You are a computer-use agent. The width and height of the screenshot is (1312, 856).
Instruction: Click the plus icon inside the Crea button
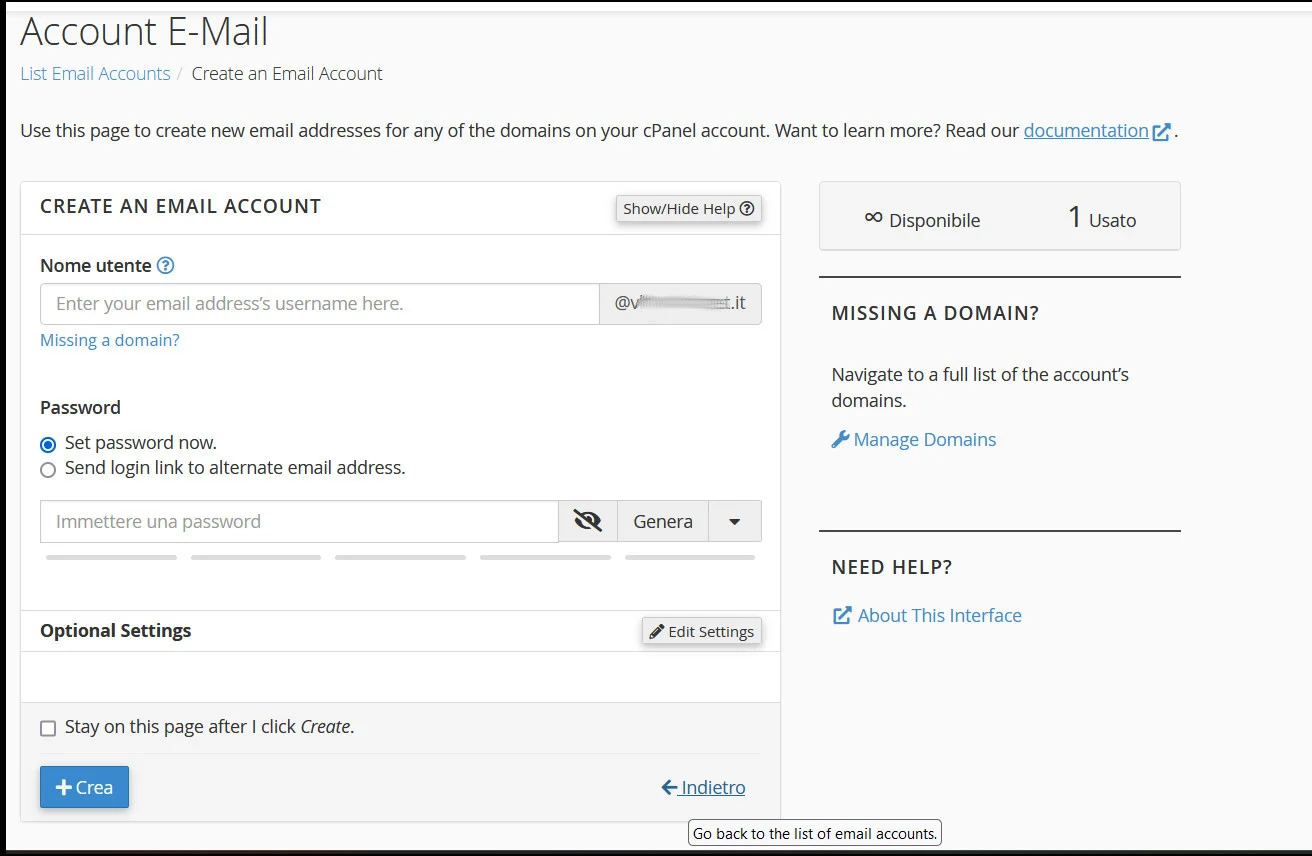pyautogui.click(x=63, y=787)
